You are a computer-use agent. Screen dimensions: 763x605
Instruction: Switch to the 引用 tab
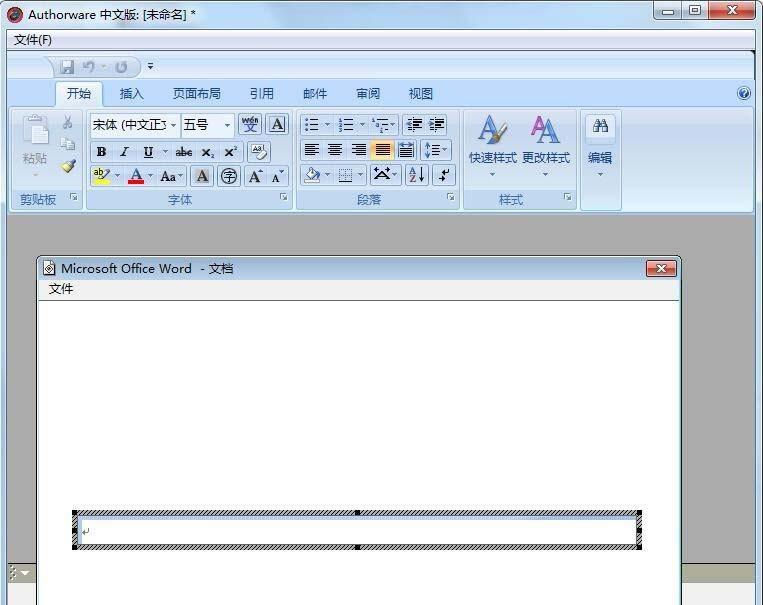262,93
